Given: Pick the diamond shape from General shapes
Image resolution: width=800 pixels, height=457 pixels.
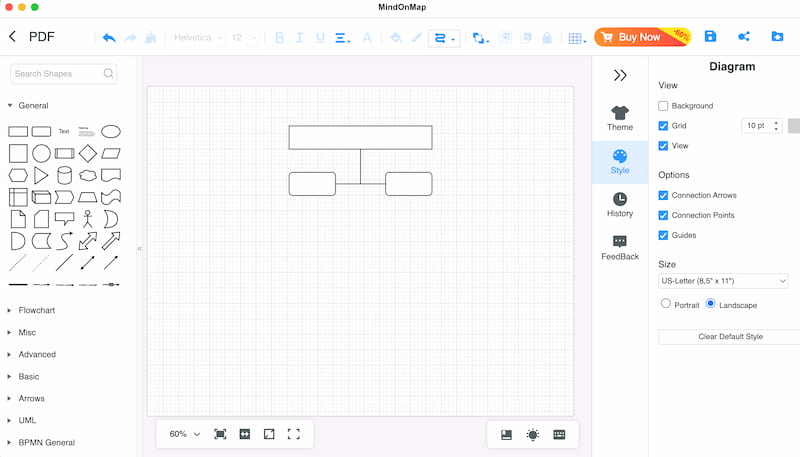Looking at the screenshot, I should pyautogui.click(x=88, y=154).
